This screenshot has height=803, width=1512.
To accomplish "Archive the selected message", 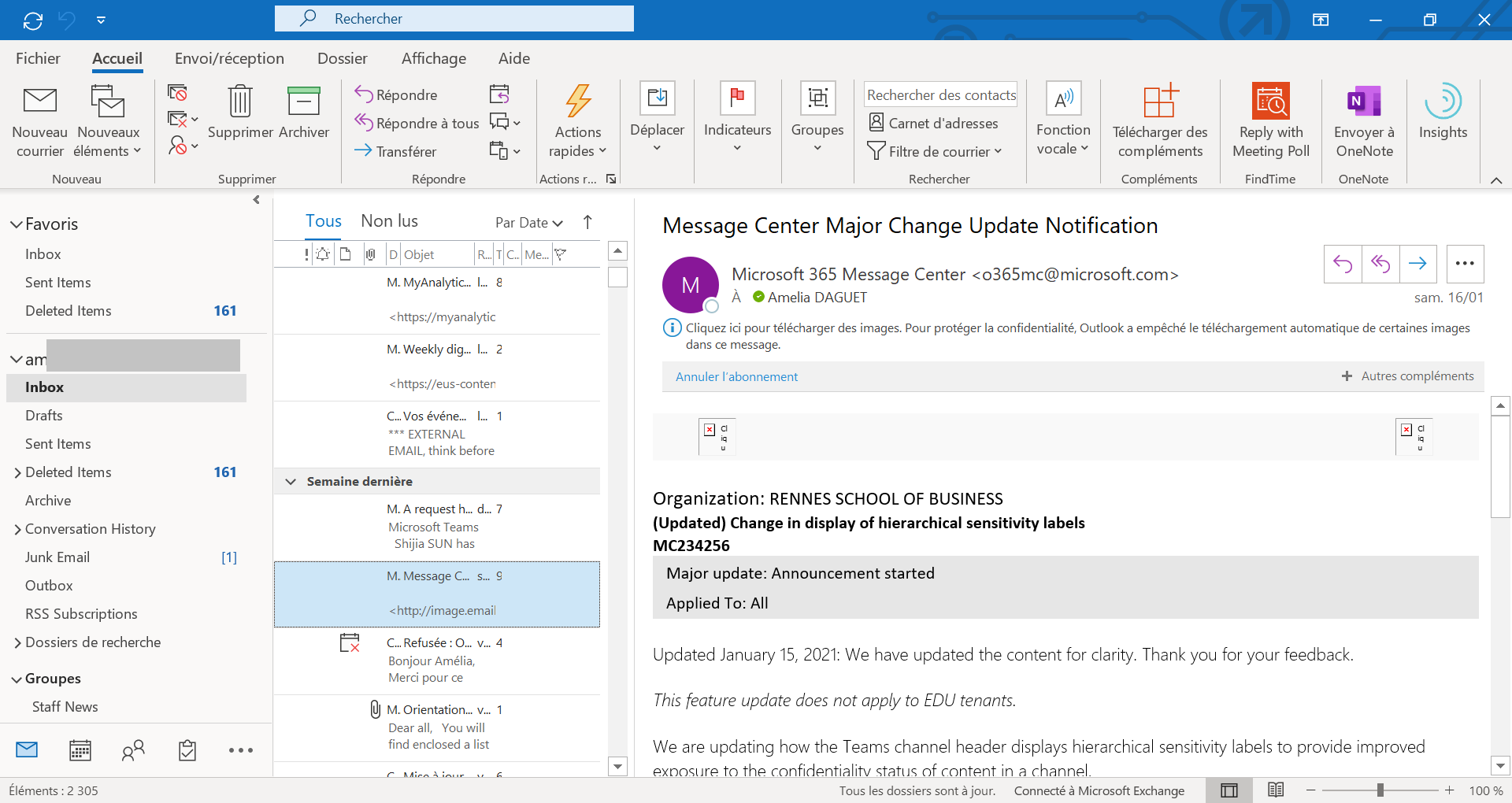I will [x=304, y=114].
